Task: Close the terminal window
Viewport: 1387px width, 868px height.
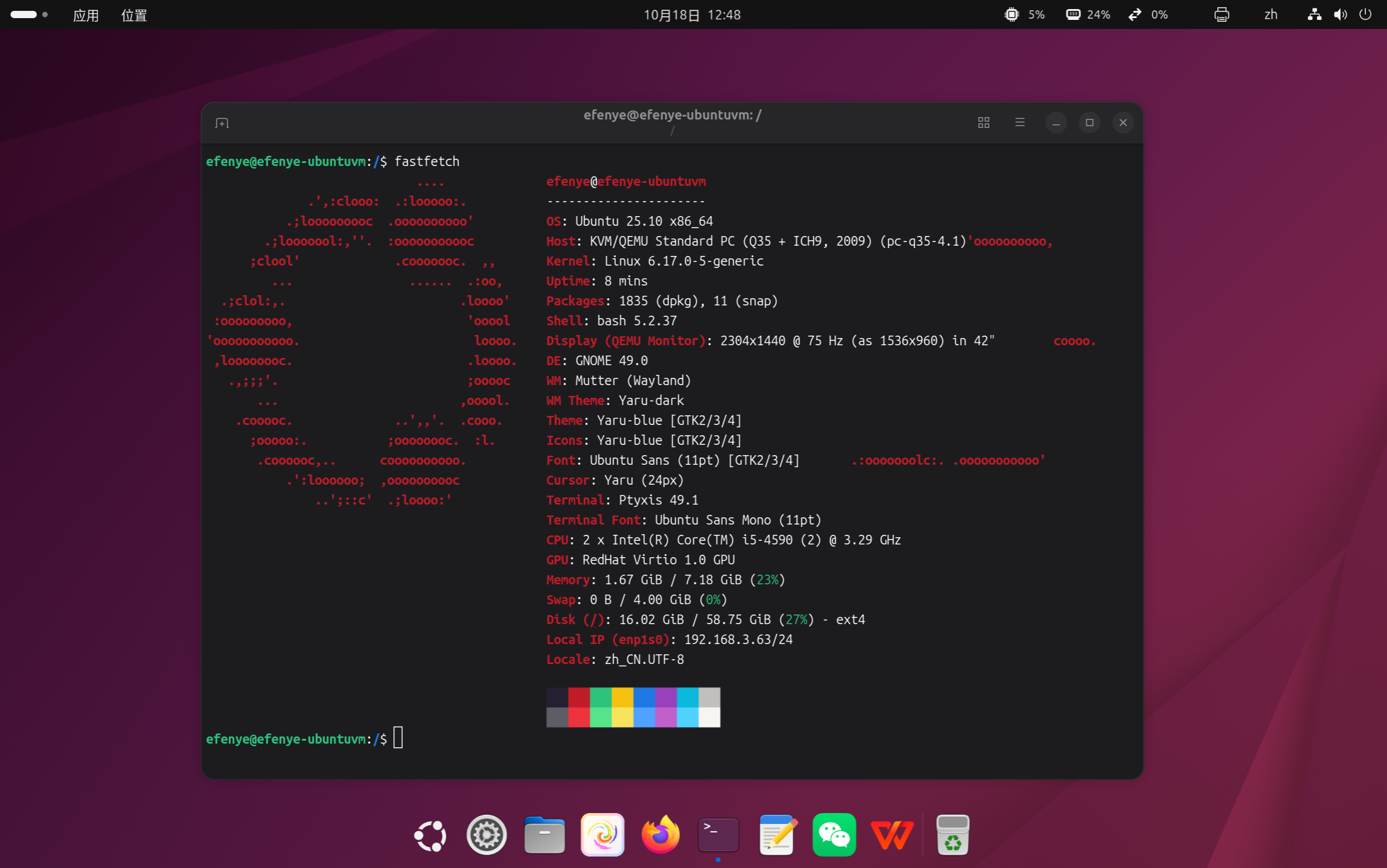Action: point(1123,123)
